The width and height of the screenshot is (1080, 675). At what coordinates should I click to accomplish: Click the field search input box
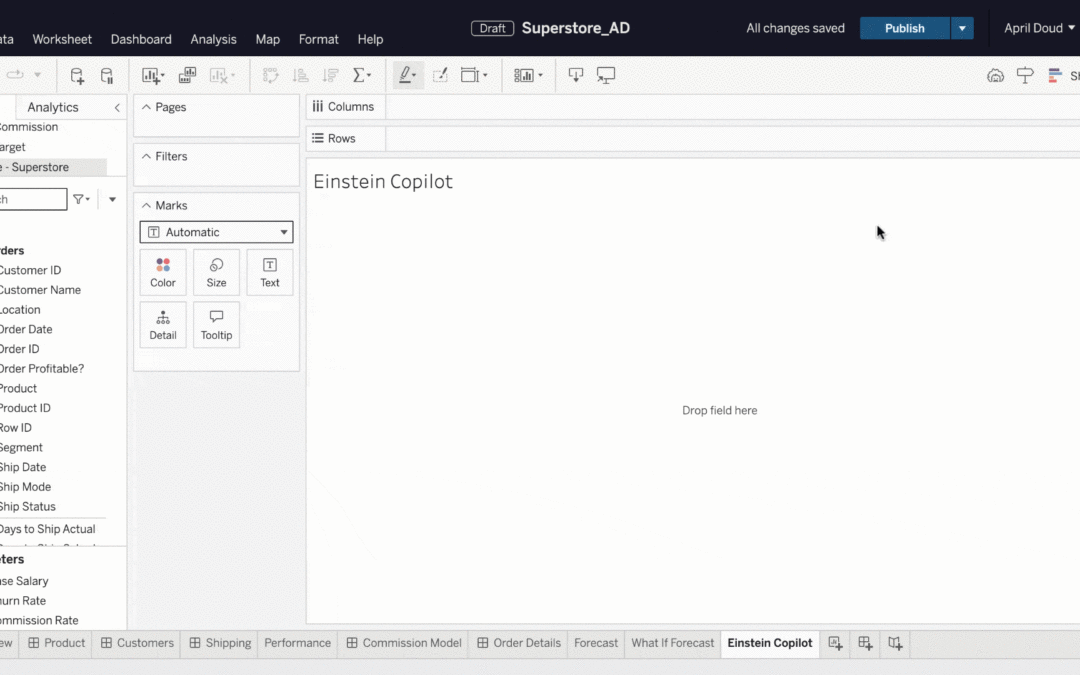pyautogui.click(x=32, y=200)
